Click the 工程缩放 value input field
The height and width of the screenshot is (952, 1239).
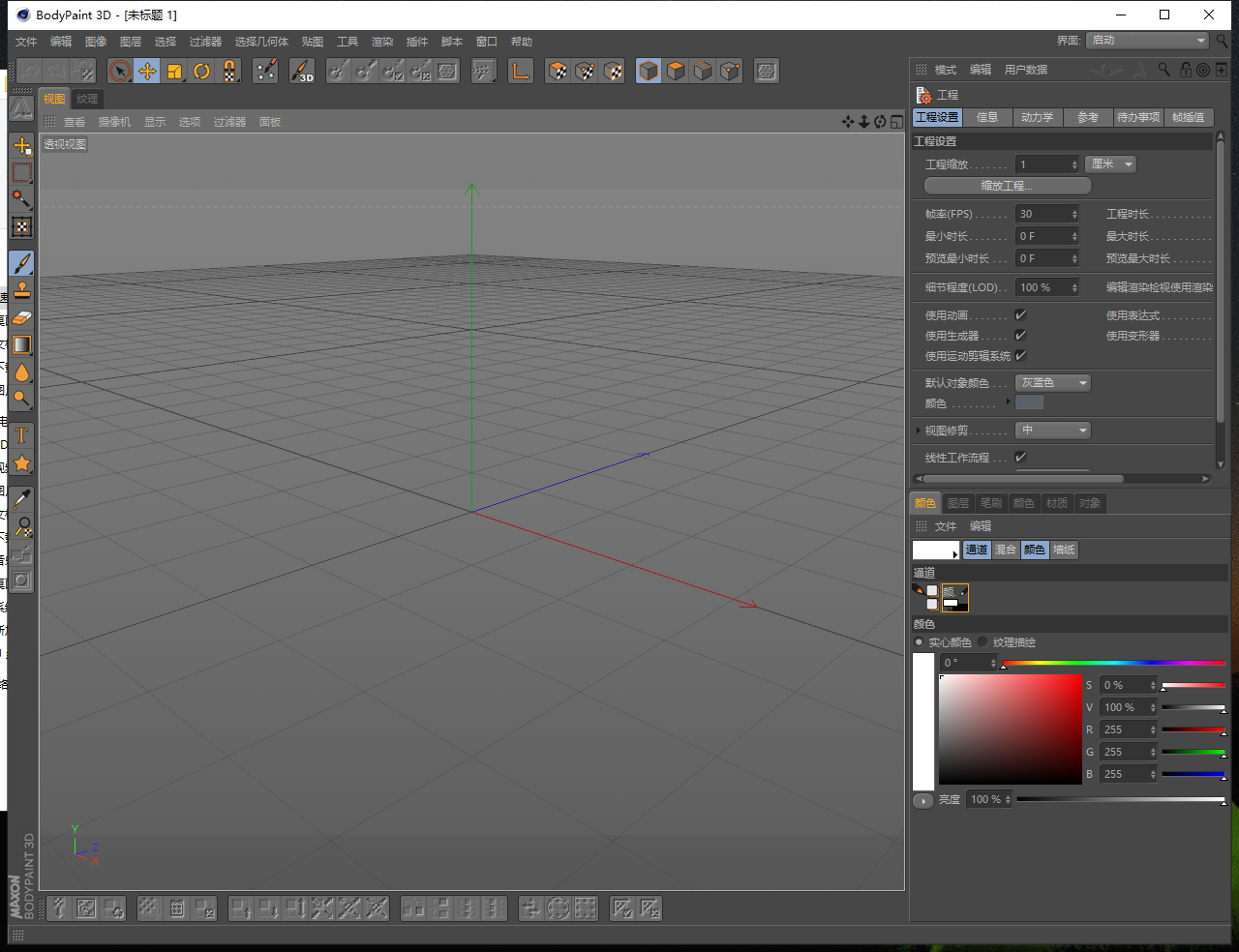click(1046, 164)
